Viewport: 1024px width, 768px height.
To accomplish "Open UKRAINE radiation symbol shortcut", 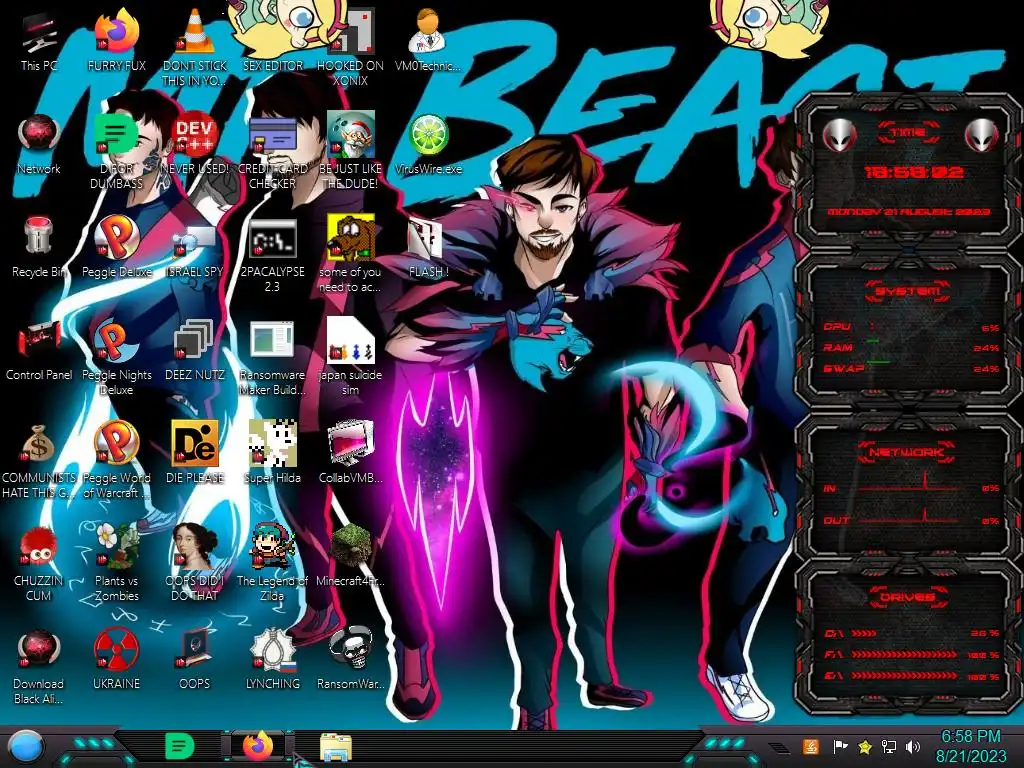I will click(116, 660).
